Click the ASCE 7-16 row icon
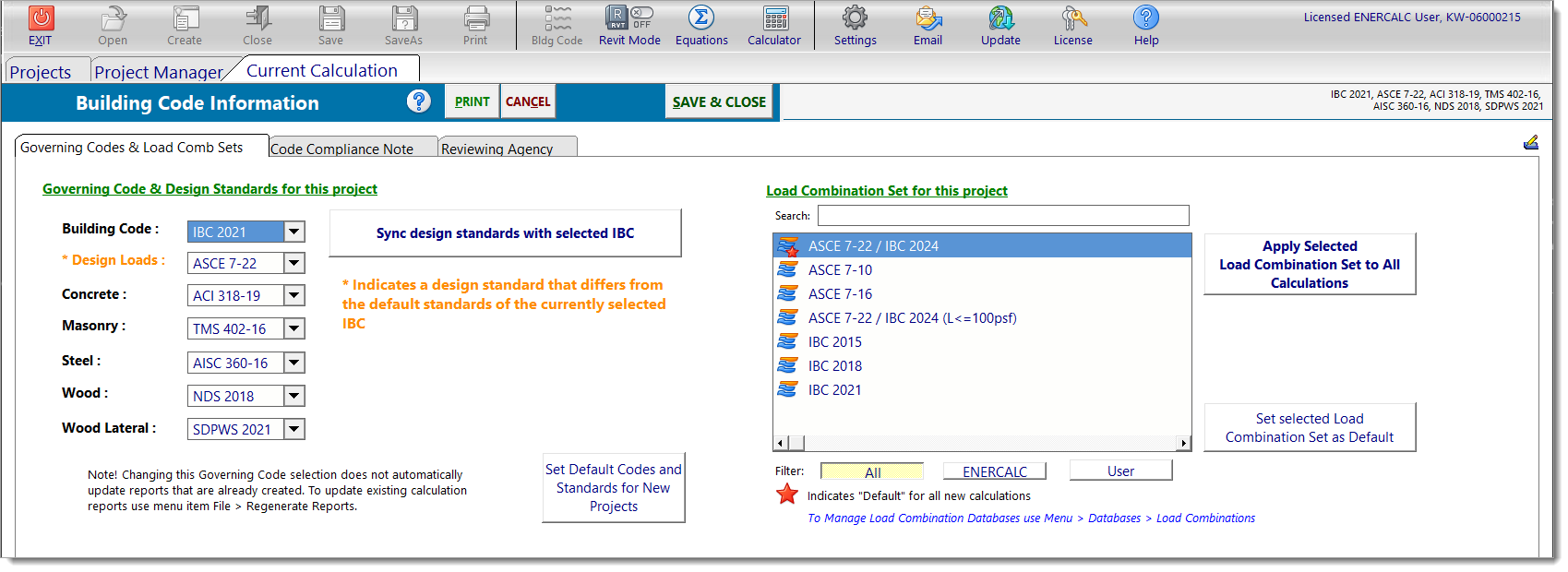1568x572 pixels. coord(787,294)
